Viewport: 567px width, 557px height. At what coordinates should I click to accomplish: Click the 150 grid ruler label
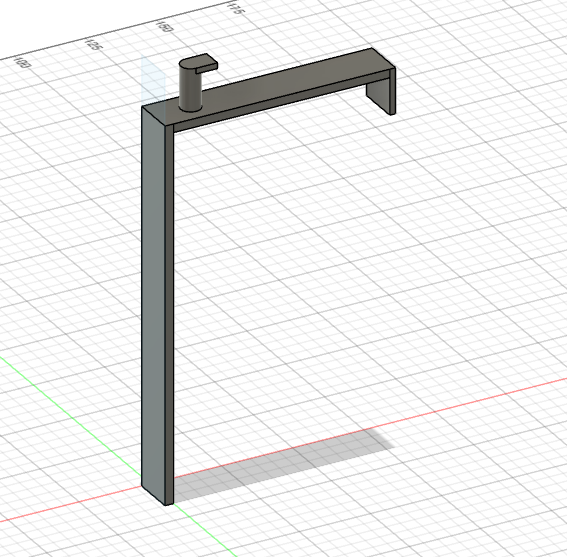coord(164,27)
